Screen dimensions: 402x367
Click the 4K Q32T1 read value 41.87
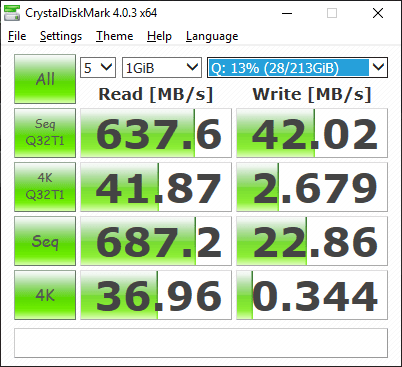pyautogui.click(x=156, y=187)
